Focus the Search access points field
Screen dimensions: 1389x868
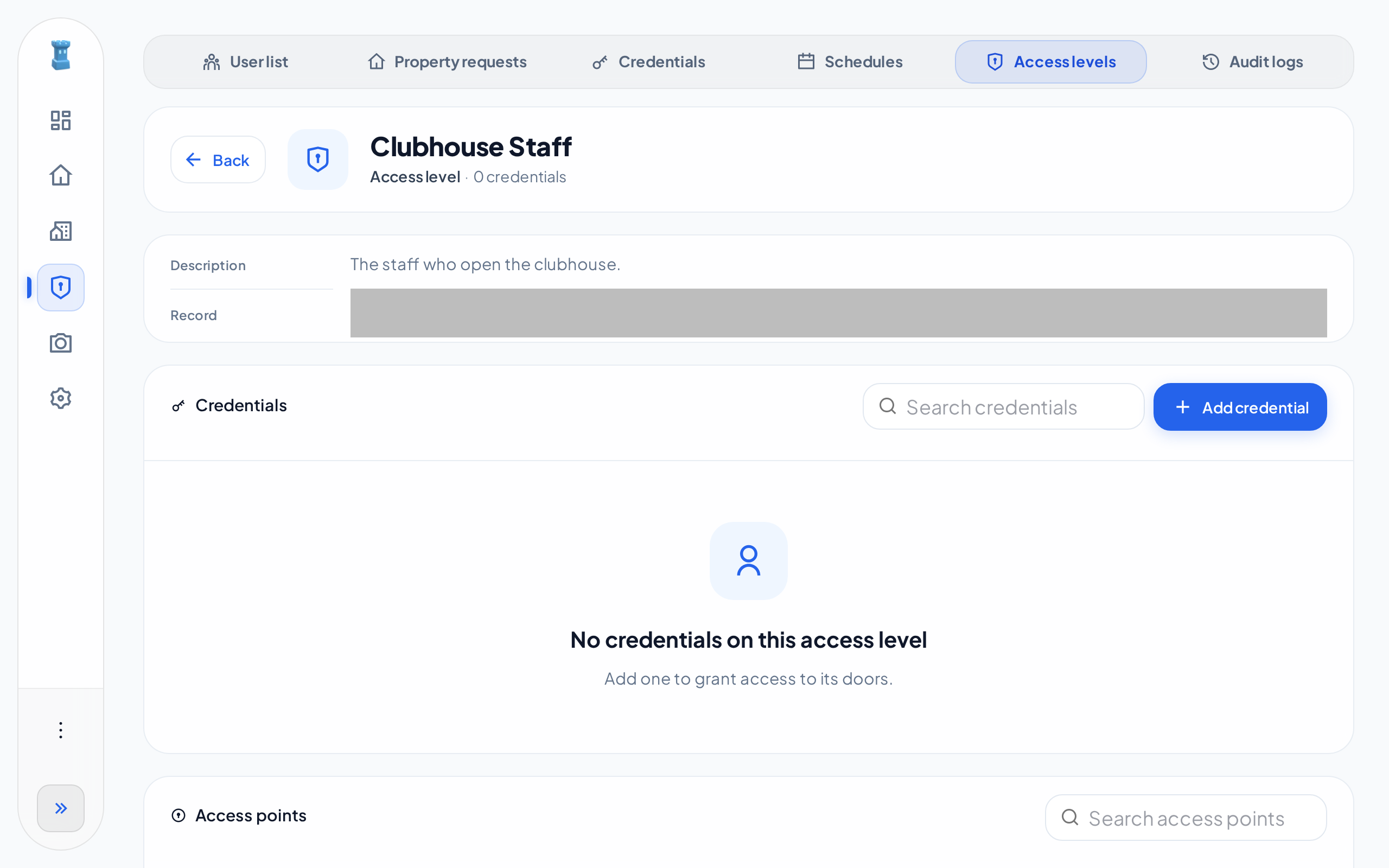(1186, 818)
